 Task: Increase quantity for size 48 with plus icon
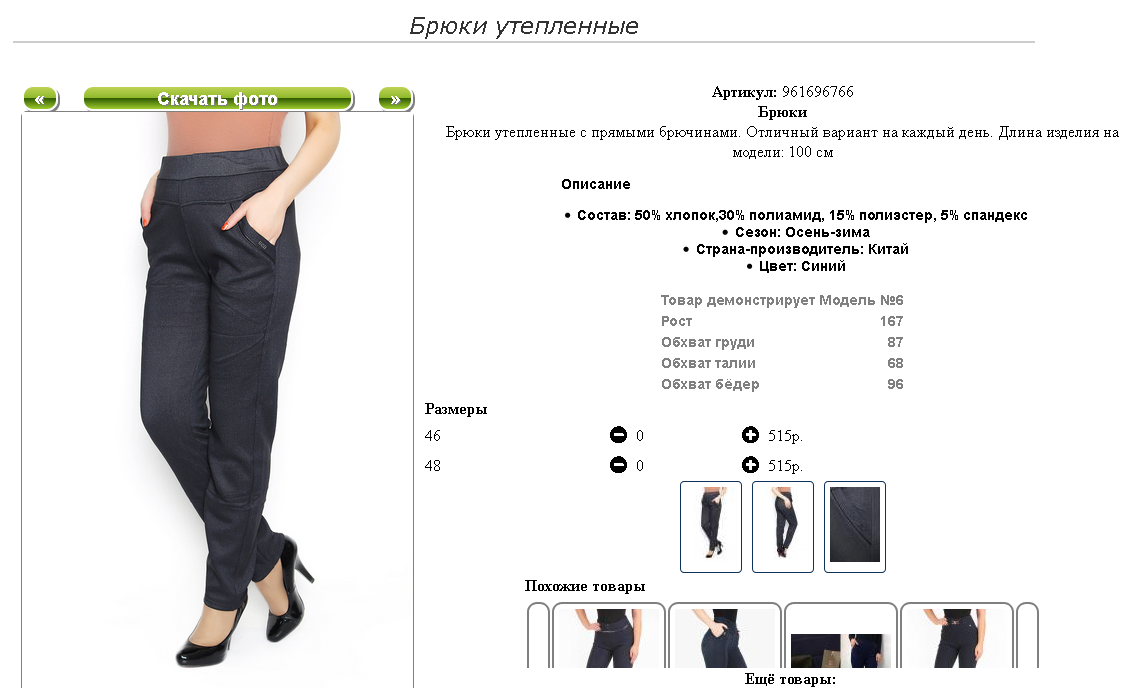pyautogui.click(x=750, y=464)
